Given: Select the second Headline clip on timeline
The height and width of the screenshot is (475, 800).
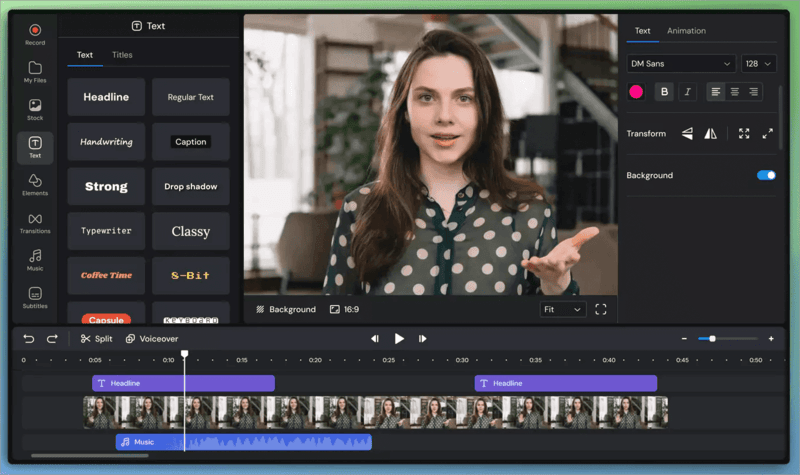Looking at the screenshot, I should point(566,383).
